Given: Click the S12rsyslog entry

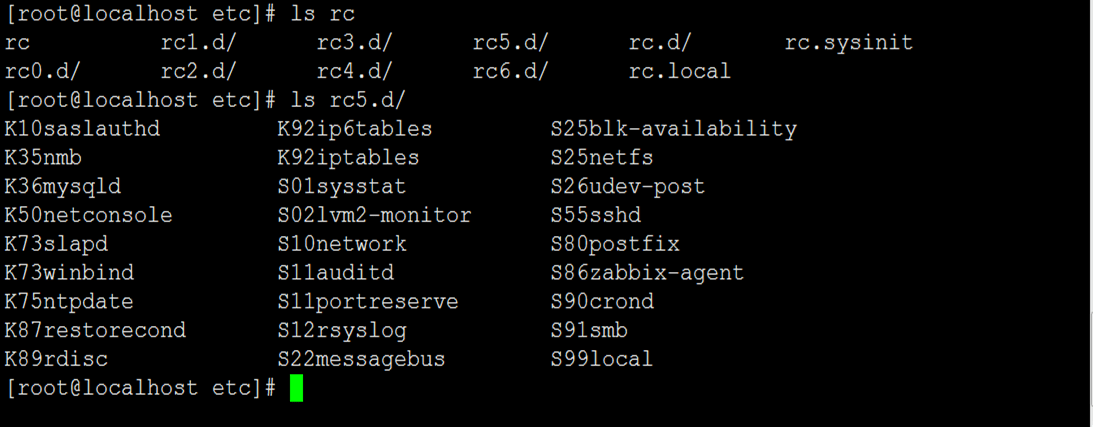Looking at the screenshot, I should coord(342,330).
